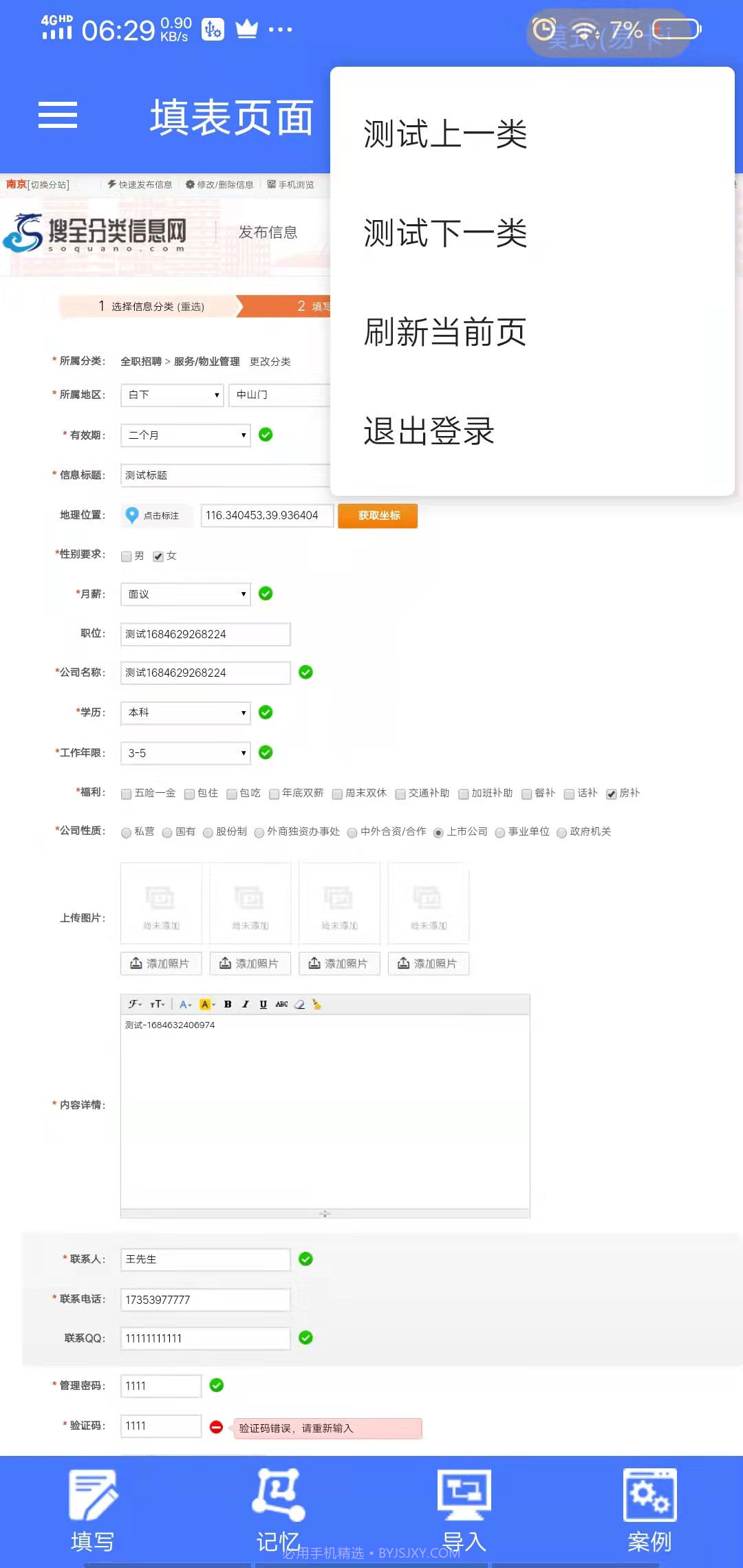Image resolution: width=743 pixels, height=1568 pixels.
Task: Select the 国有 company type radio
Action: (x=167, y=833)
